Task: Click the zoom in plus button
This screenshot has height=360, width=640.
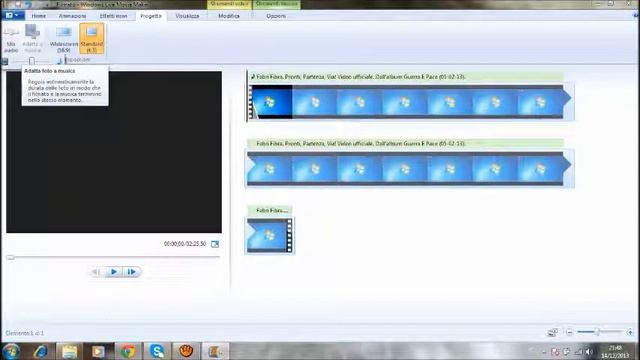Action: point(630,332)
